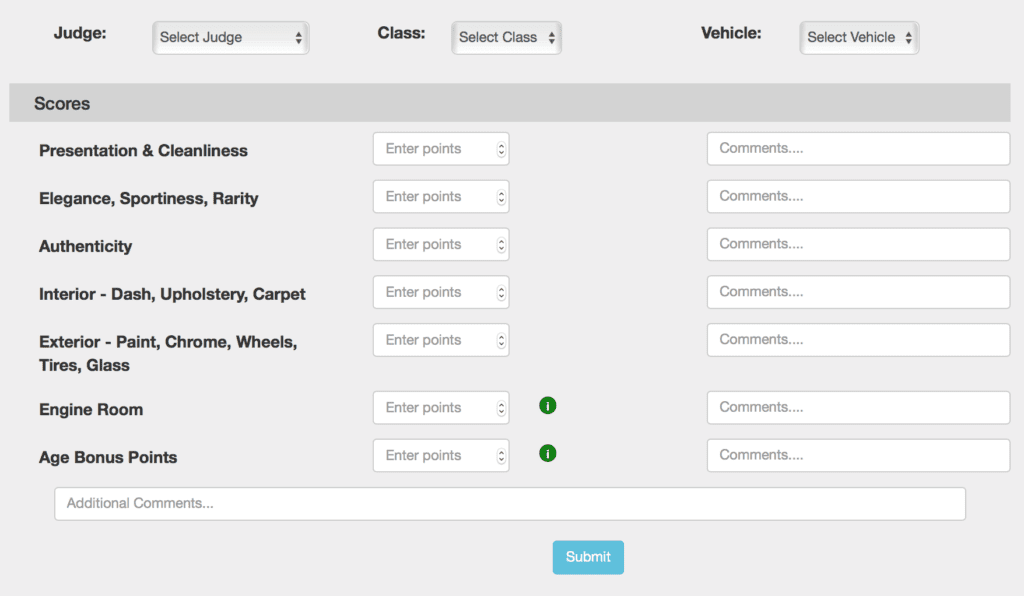Click the Authenticity comments field
1024x596 pixels.
pyautogui.click(x=858, y=244)
